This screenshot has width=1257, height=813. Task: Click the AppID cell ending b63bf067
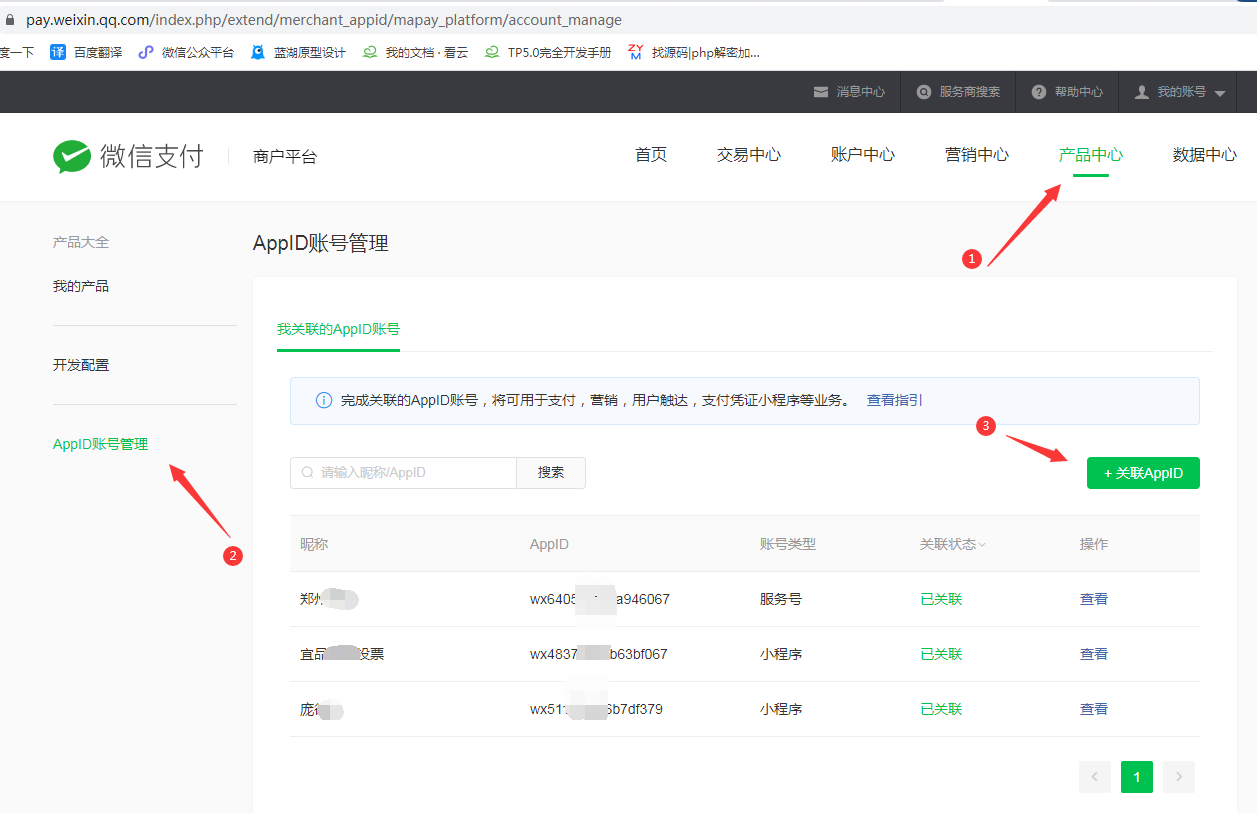[x=599, y=654]
